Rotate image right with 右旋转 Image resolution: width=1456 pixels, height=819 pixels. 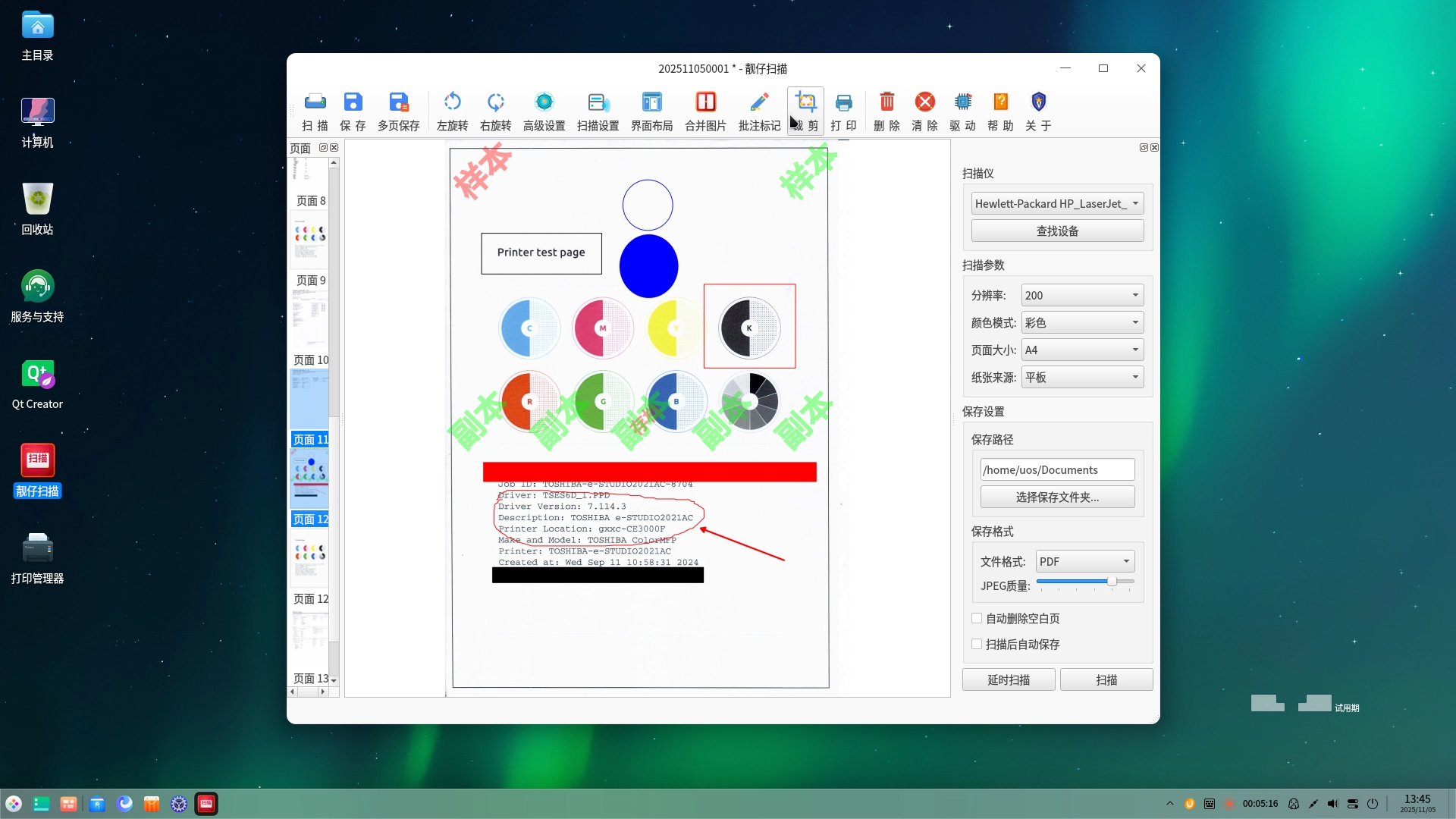click(x=496, y=111)
